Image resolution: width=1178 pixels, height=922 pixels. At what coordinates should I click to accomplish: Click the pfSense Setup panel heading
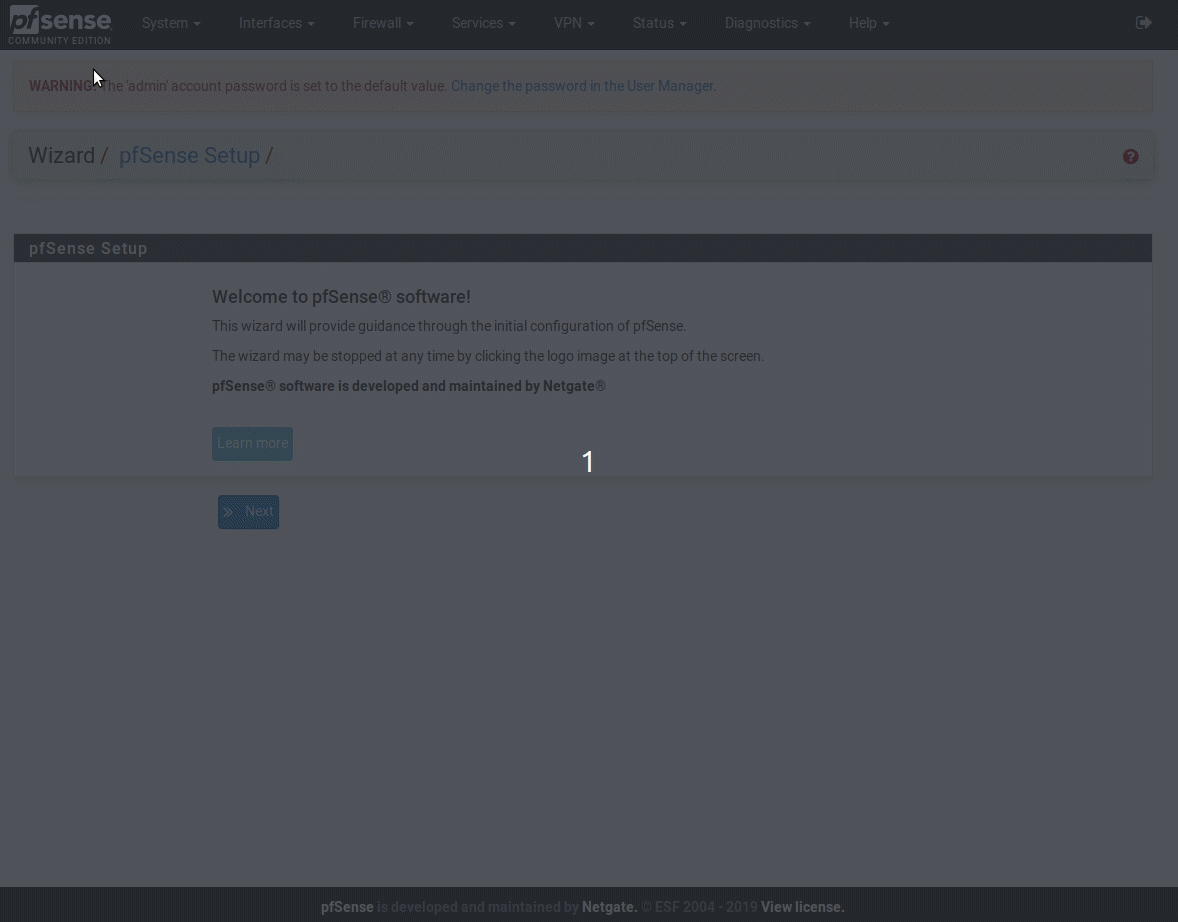pos(88,249)
